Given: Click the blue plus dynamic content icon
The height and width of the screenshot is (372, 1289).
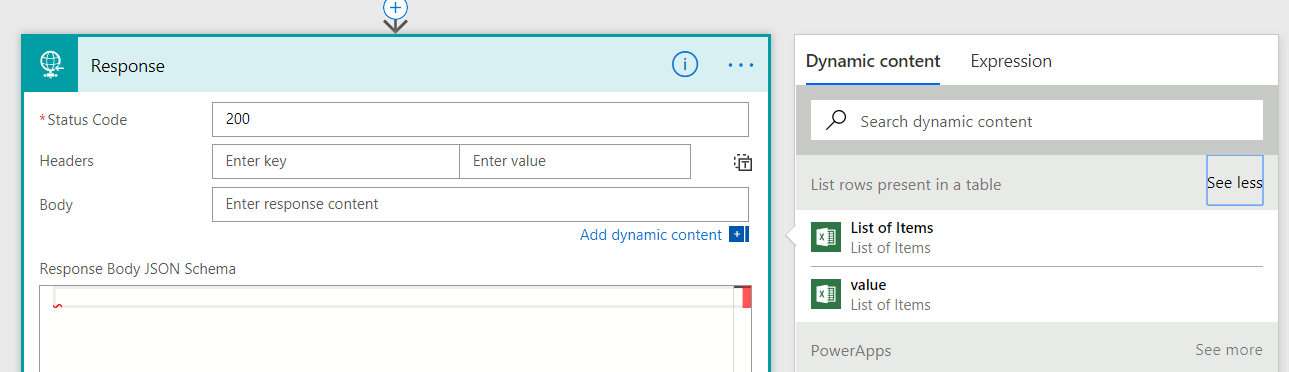Looking at the screenshot, I should point(738,235).
